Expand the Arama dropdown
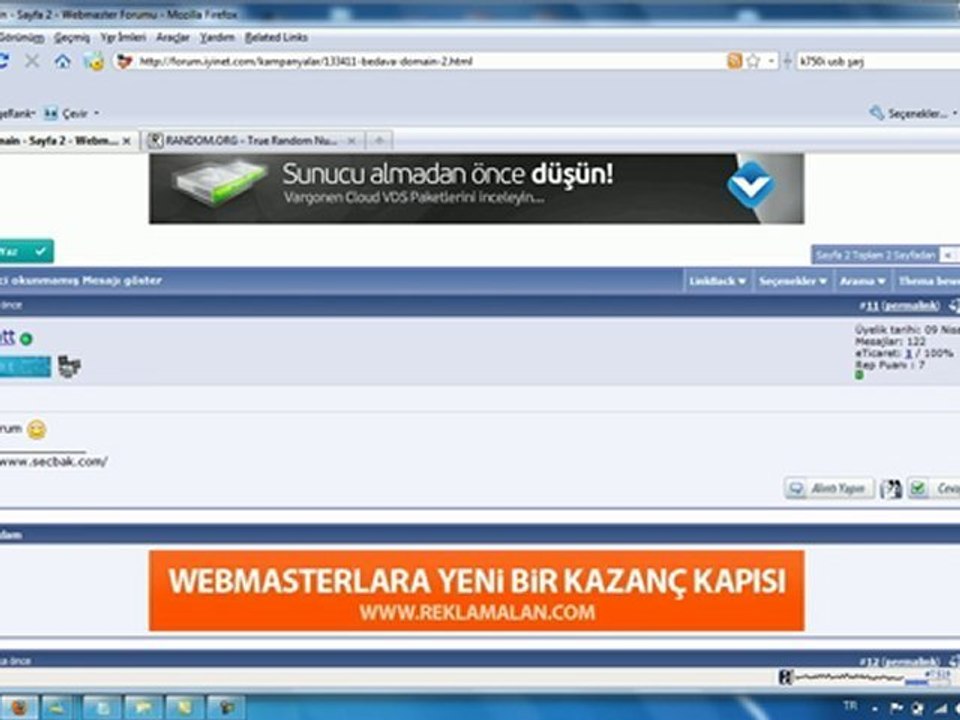 pyautogui.click(x=863, y=281)
